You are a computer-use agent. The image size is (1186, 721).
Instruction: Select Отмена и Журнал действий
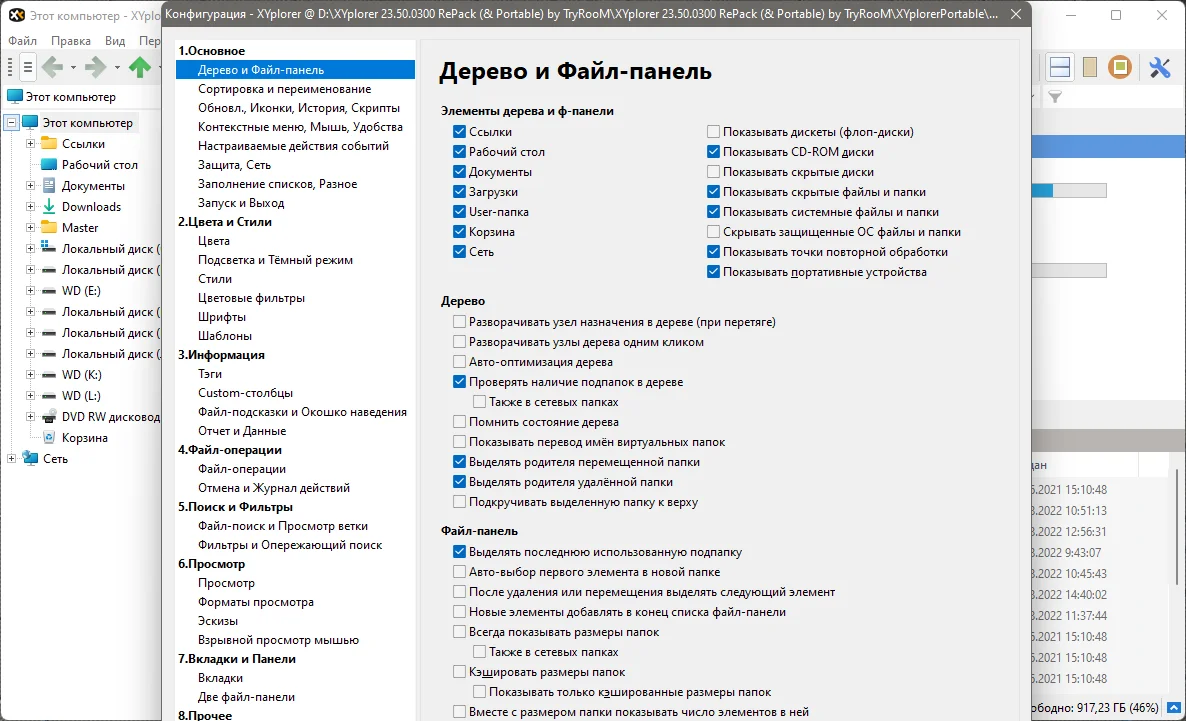click(274, 488)
